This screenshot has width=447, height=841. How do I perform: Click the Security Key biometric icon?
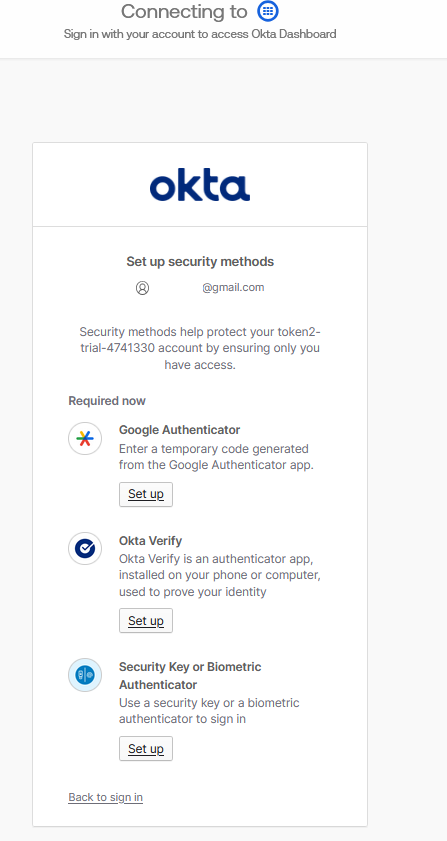tap(85, 675)
